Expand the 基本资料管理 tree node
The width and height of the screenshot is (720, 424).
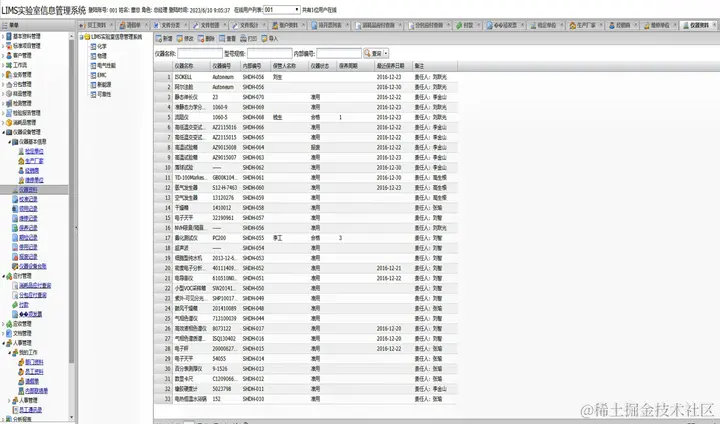point(3,36)
